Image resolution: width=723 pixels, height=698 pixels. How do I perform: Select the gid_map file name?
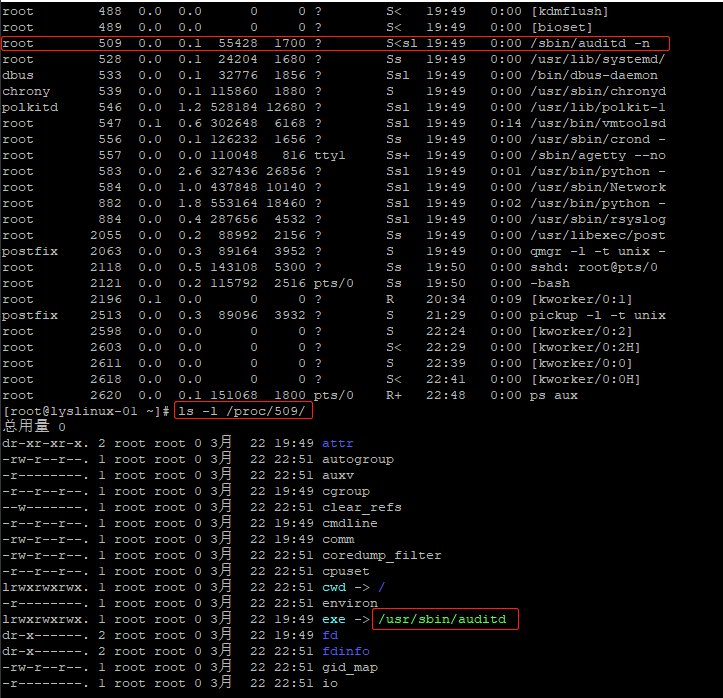(350, 668)
